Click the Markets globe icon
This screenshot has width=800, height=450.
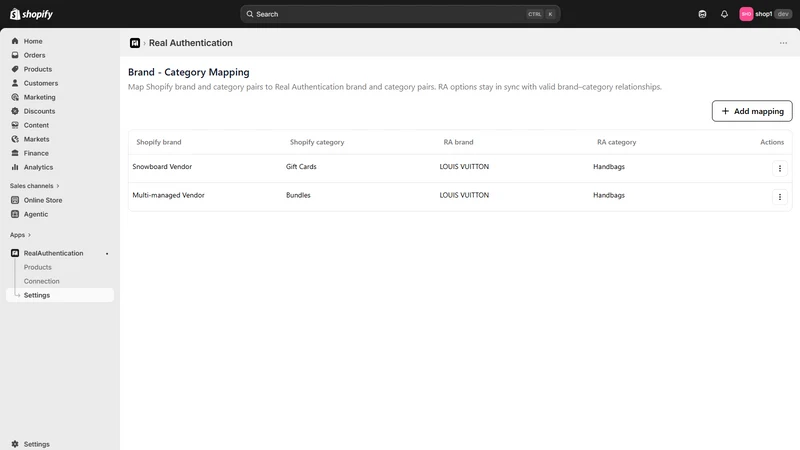pos(15,139)
